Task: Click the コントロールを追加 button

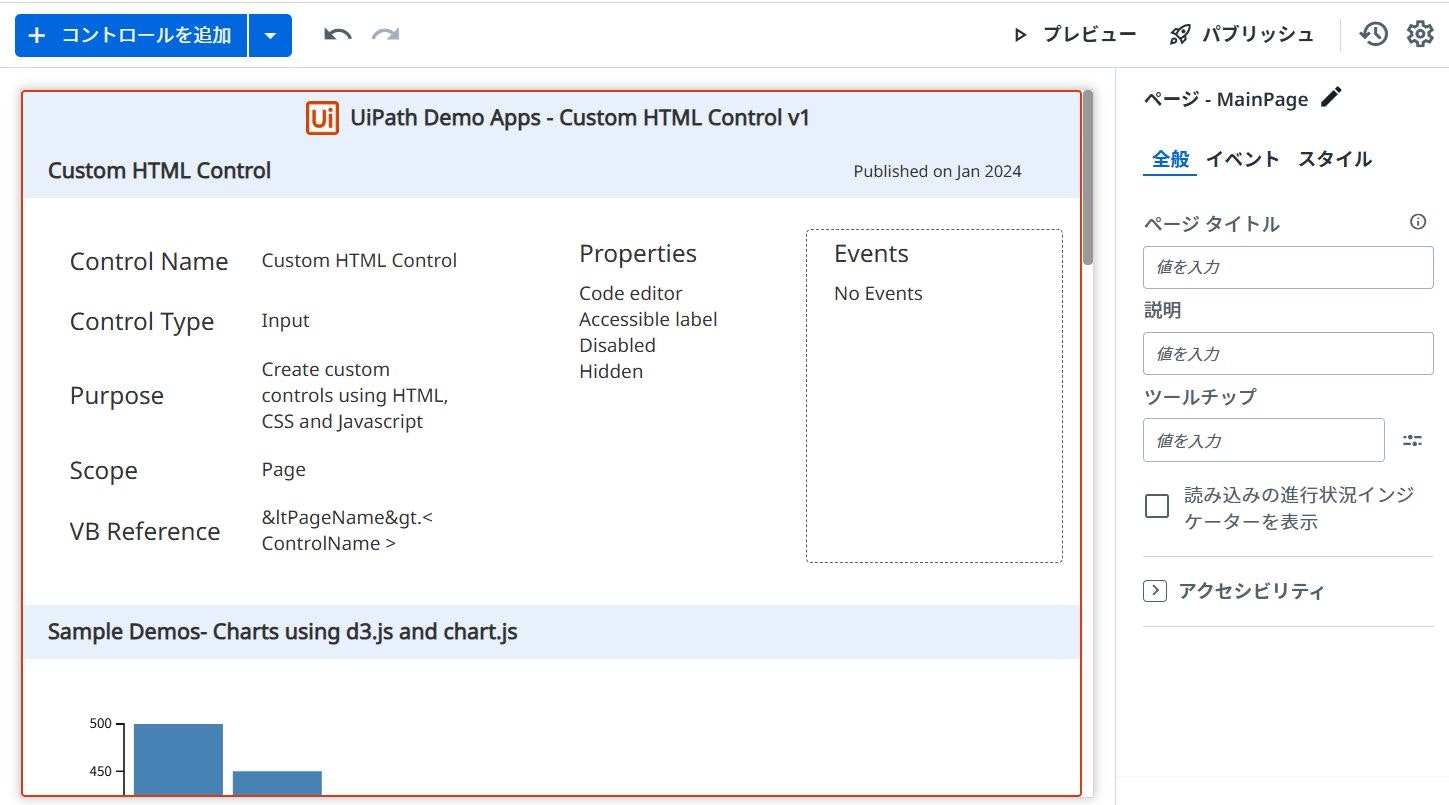Action: pos(131,35)
